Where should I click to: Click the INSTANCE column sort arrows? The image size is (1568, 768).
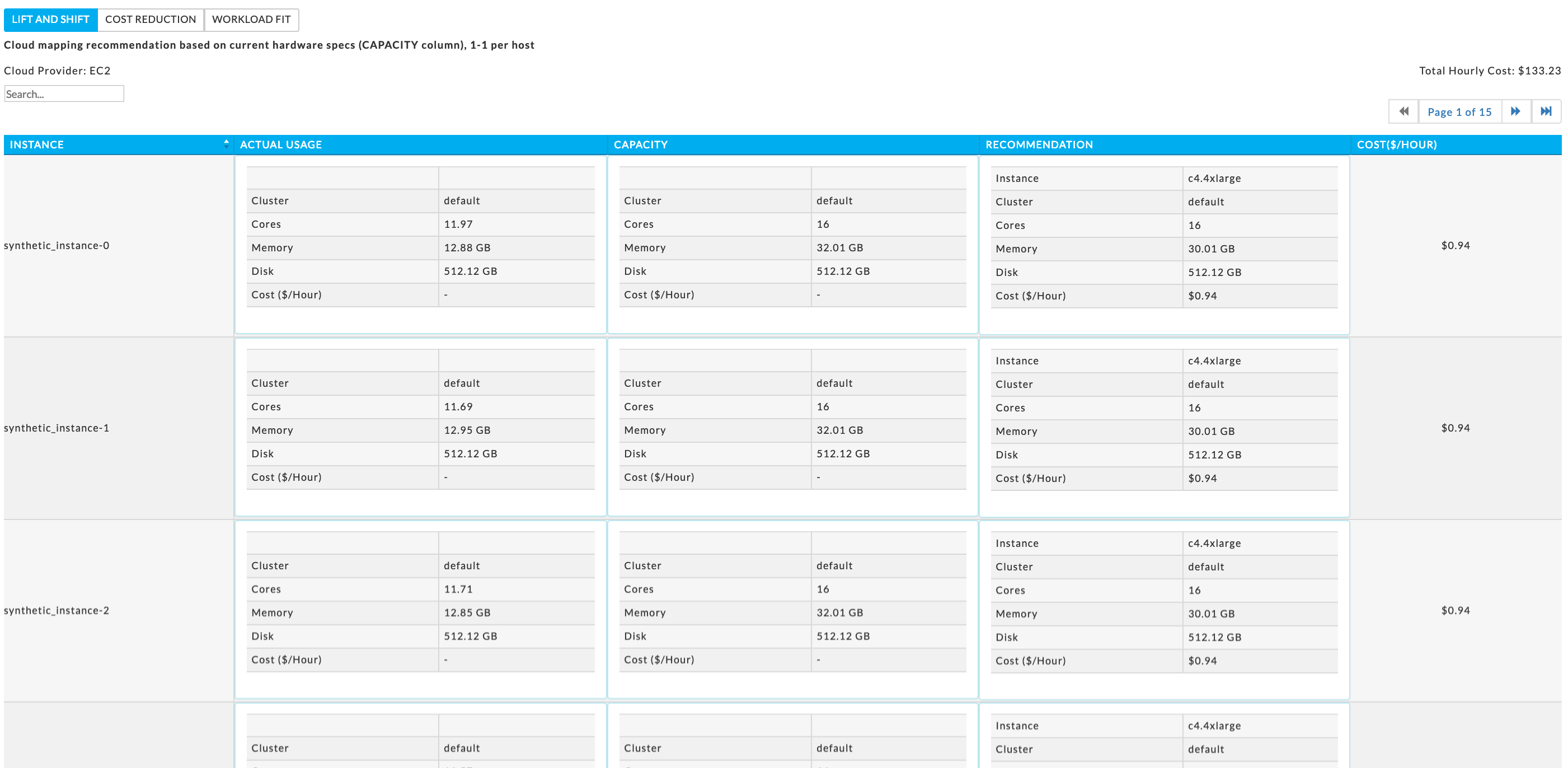(x=227, y=144)
